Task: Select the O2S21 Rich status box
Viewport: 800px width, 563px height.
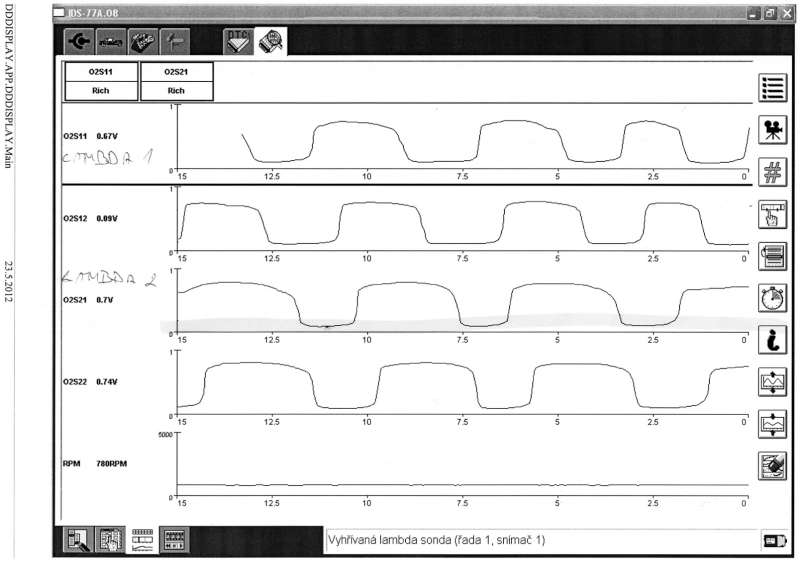Action: pyautogui.click(x=176, y=81)
